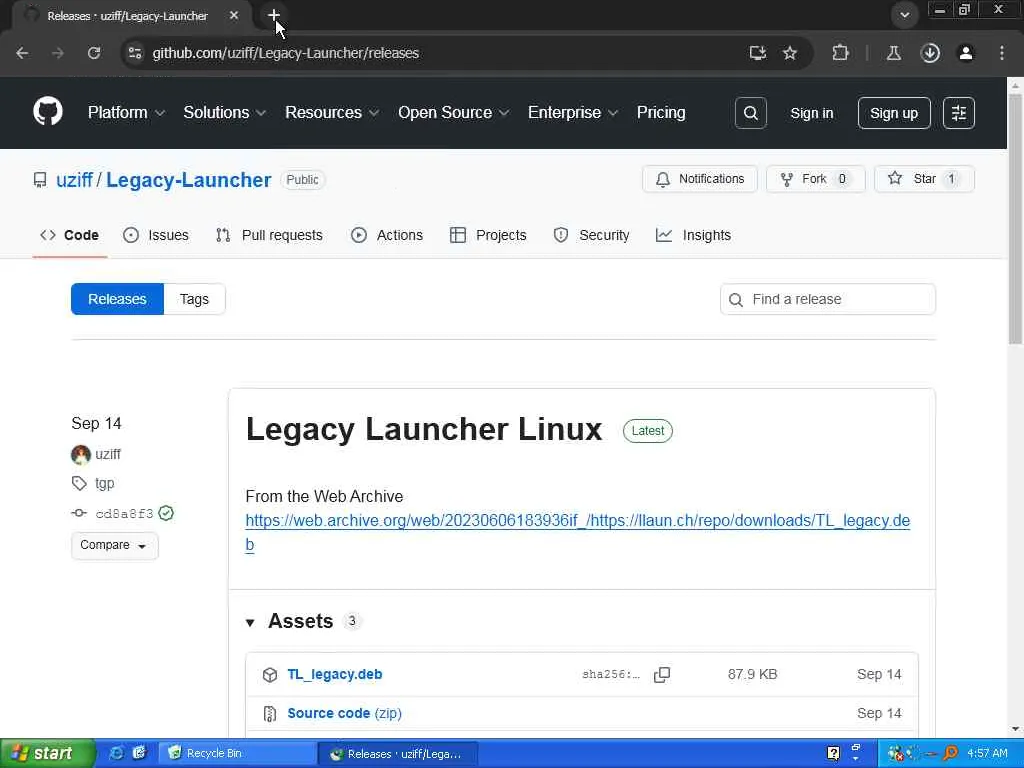Open the tab search dropdown arrow
Viewport: 1024px width, 768px height.
click(904, 15)
